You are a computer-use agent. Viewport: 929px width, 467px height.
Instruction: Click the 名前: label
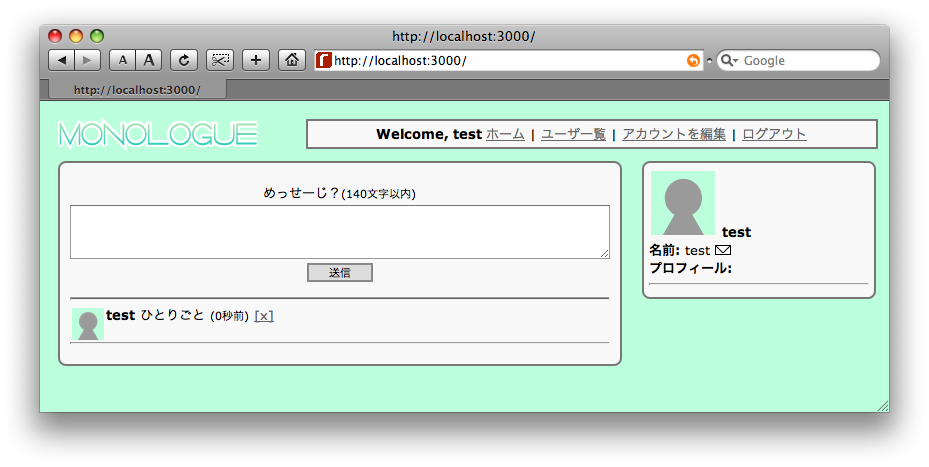point(665,250)
